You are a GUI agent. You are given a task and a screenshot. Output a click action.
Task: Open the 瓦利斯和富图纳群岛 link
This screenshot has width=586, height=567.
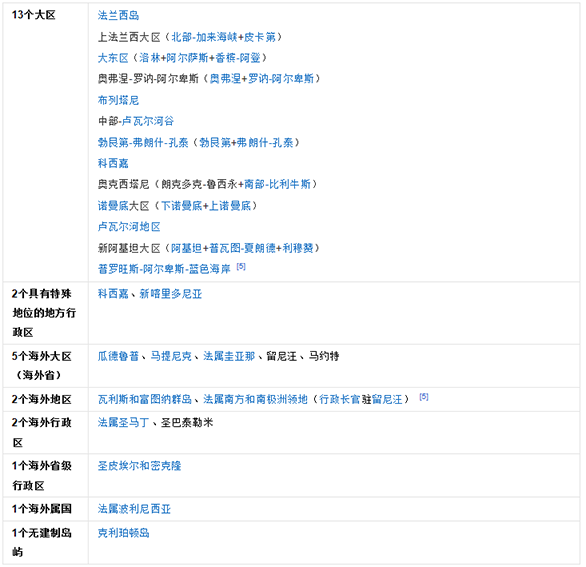coord(144,399)
